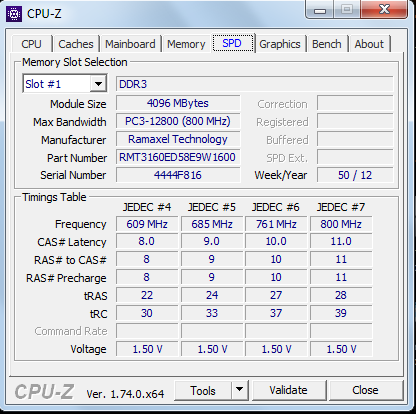Screen dimensions: 416x414
Task: Expand the Slot #1 memory slot dropdown
Action: (x=98, y=84)
